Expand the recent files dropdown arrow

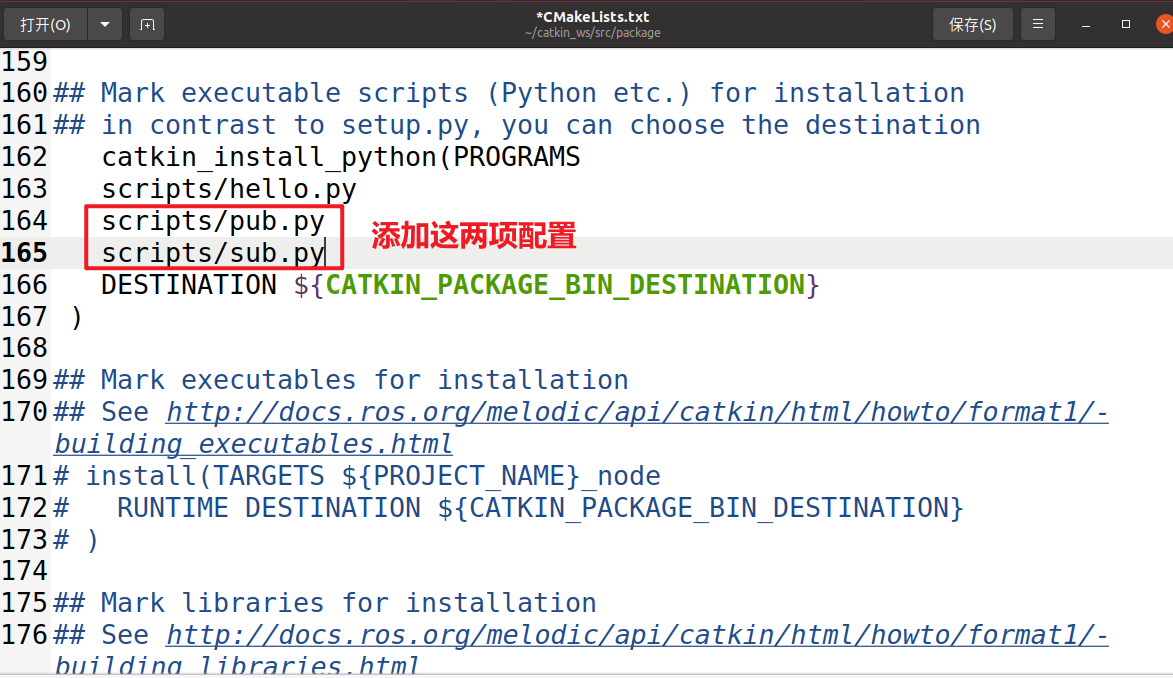104,24
